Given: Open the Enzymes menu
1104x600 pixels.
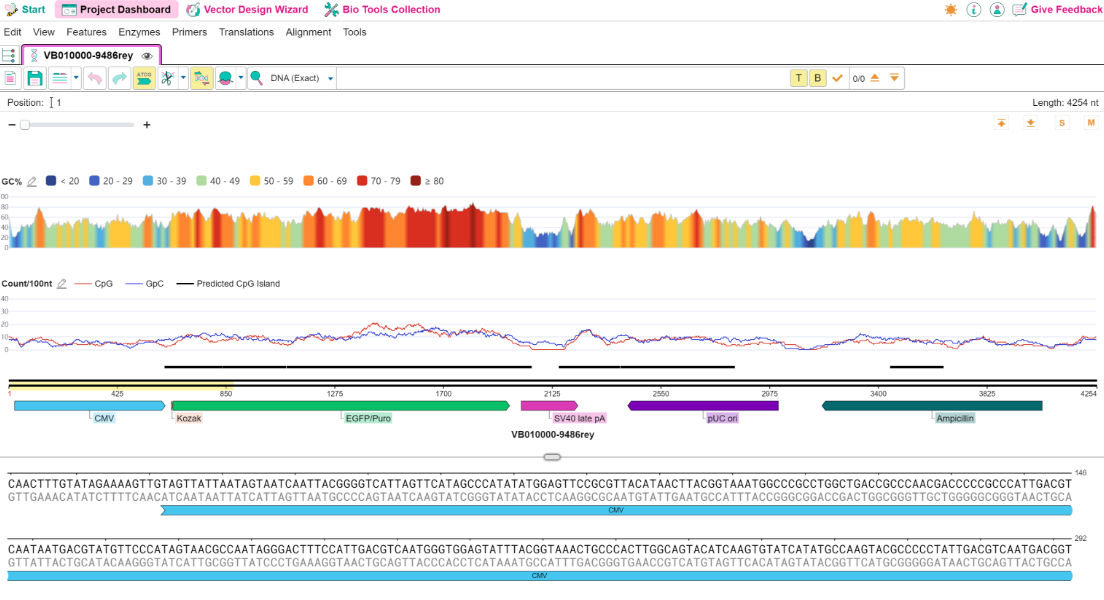Looking at the screenshot, I should click(x=139, y=32).
